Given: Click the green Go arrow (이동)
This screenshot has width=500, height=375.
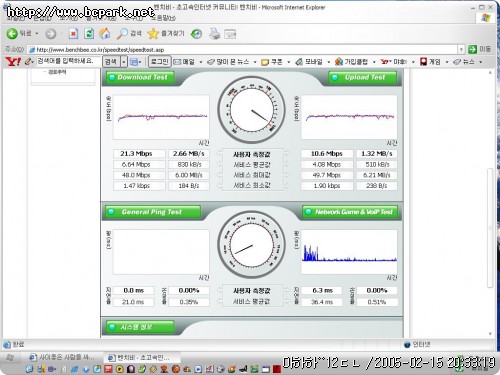Looking at the screenshot, I should [472, 49].
